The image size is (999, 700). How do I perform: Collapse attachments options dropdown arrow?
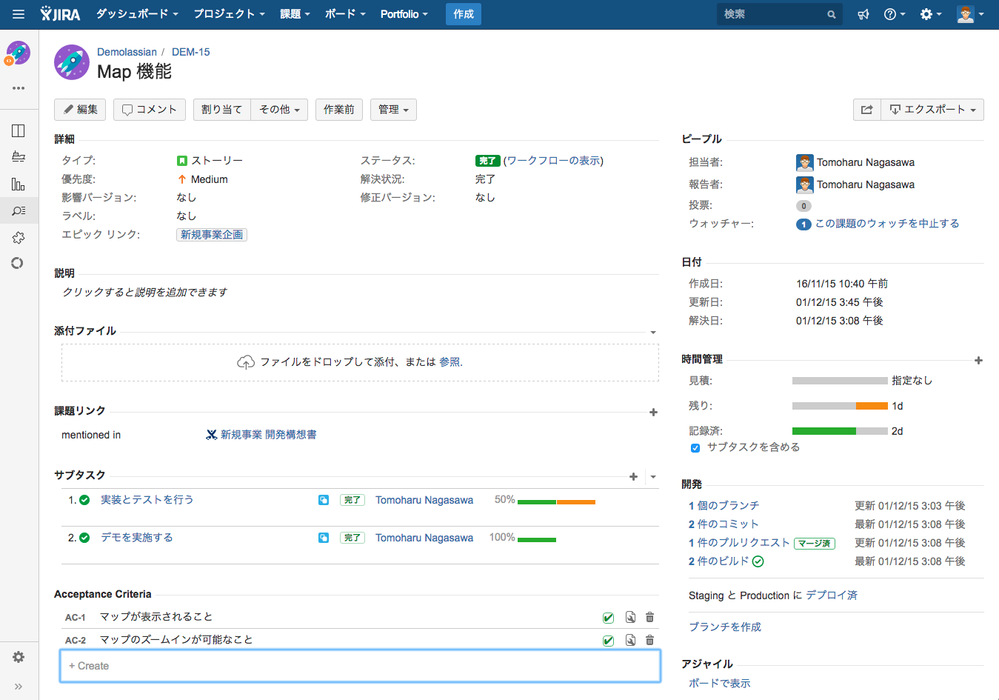[x=653, y=332]
